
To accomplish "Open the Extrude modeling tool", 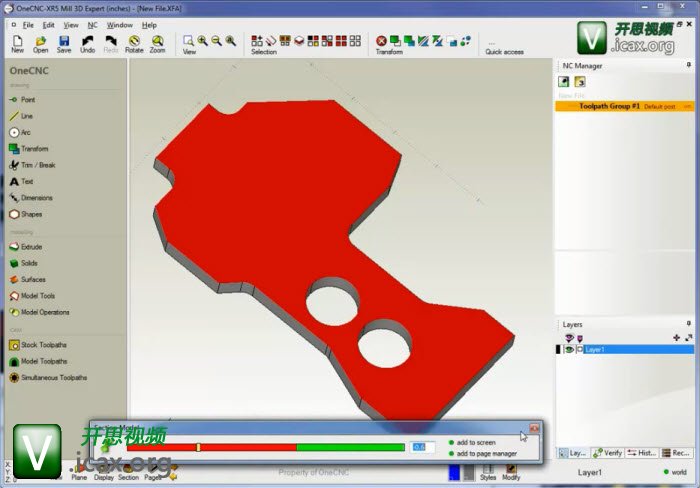I will pyautogui.click(x=25, y=246).
